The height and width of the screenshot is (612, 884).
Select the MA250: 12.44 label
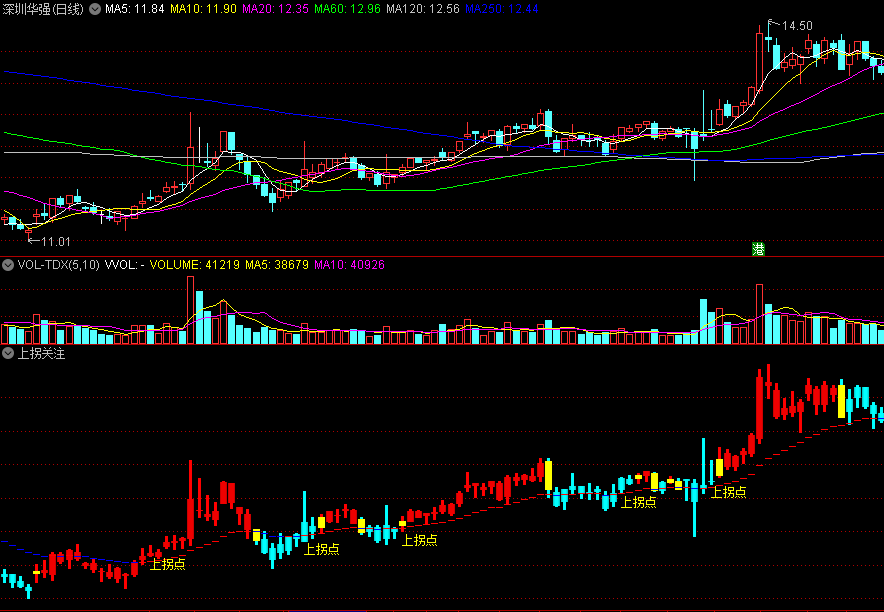tap(502, 9)
